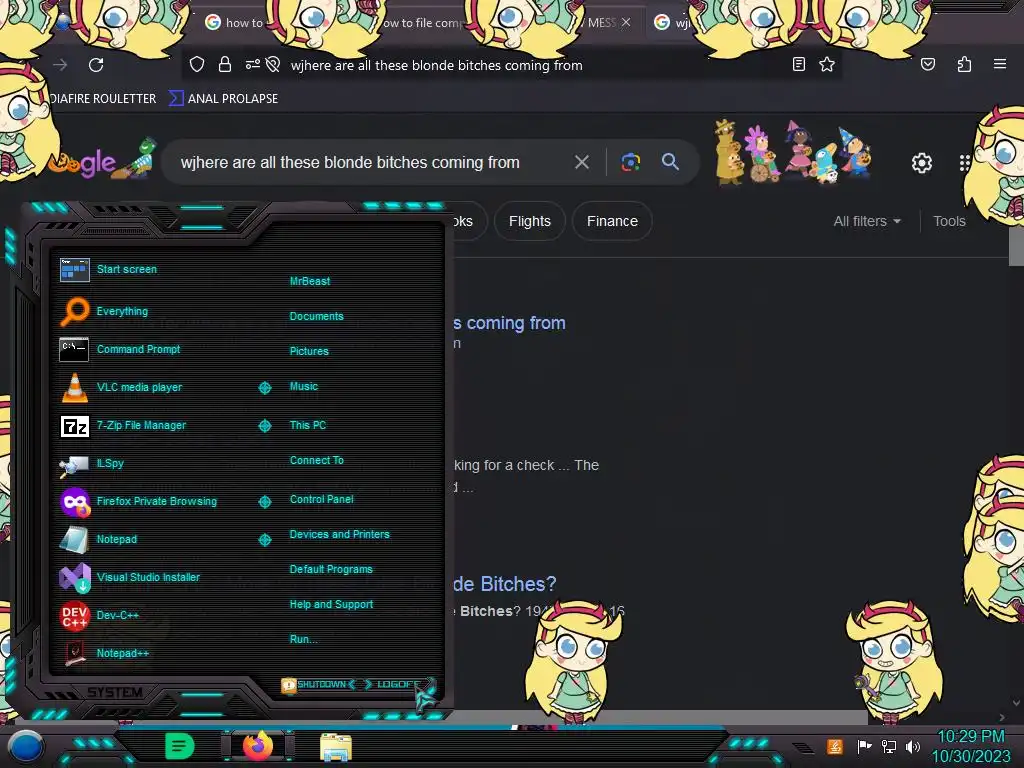Open MrBeast user folder
The image size is (1024, 768).
310,281
